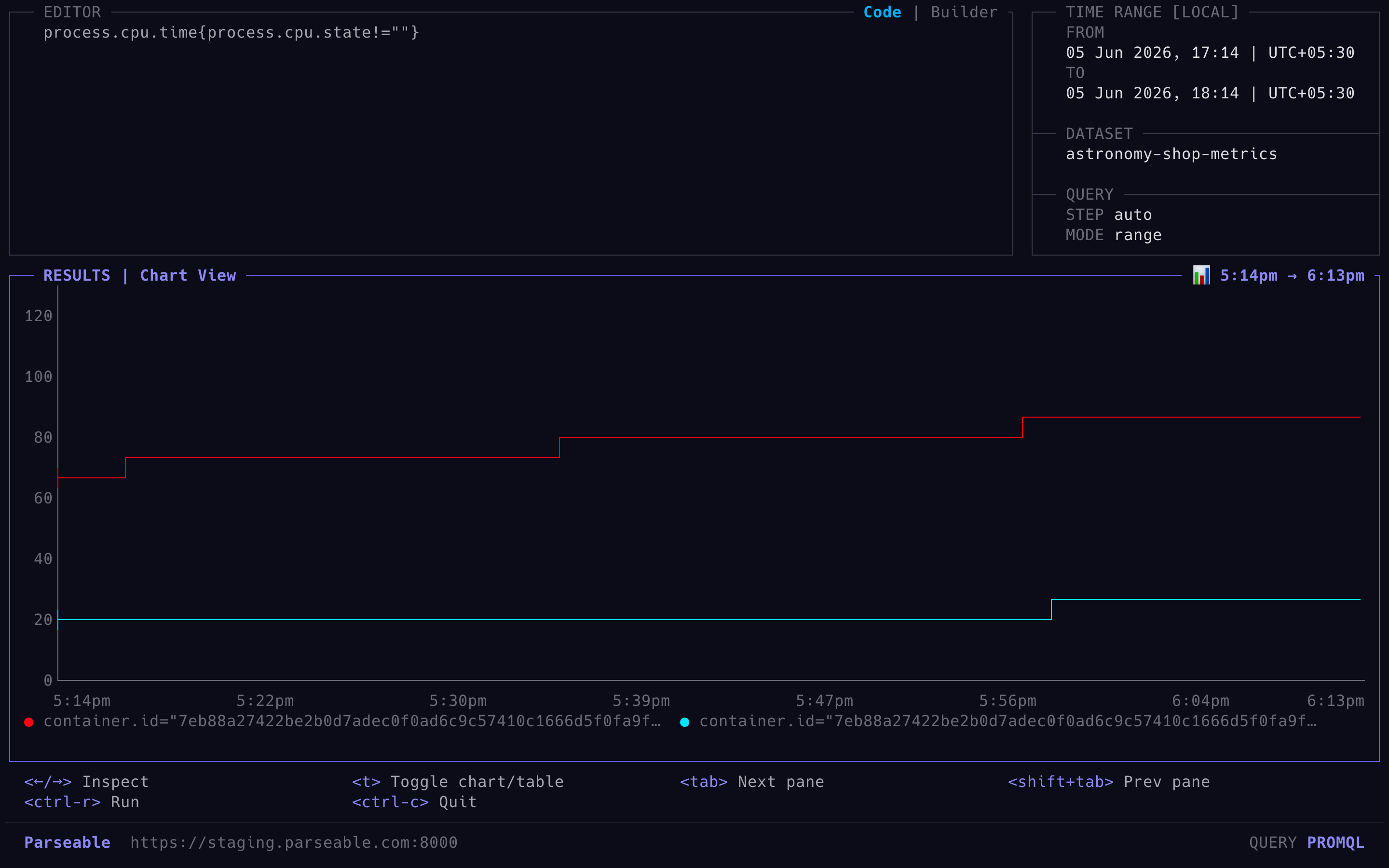Click the Chart View title
This screenshot has width=1389, height=868.
pos(188,275)
